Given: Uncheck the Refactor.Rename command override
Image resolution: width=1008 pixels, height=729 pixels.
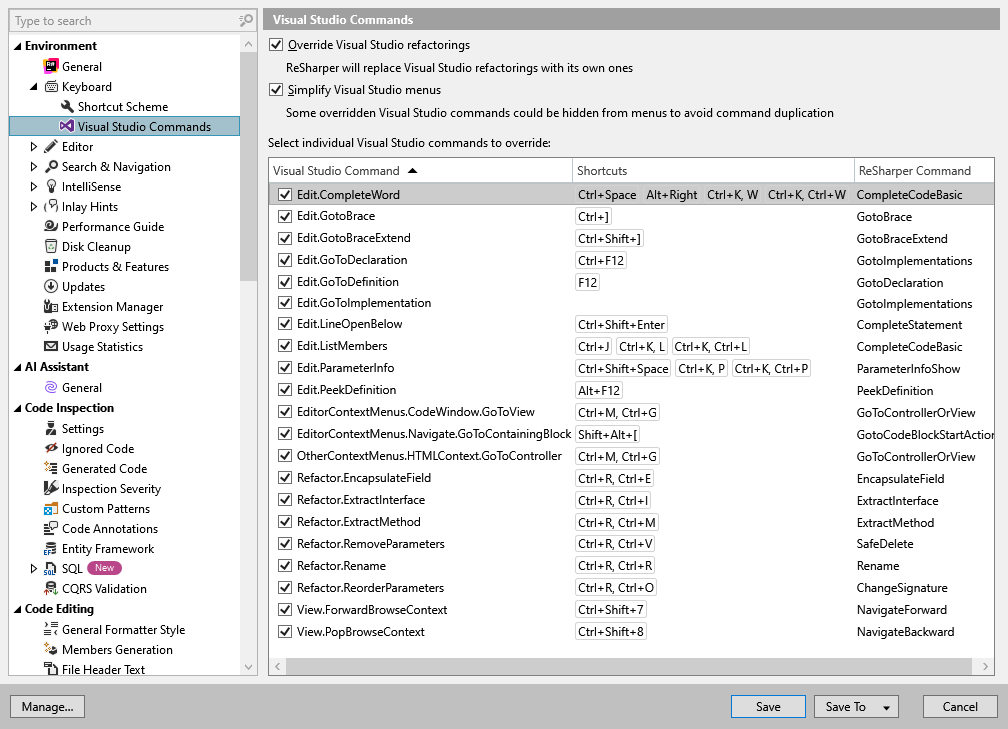Looking at the screenshot, I should click(x=285, y=565).
